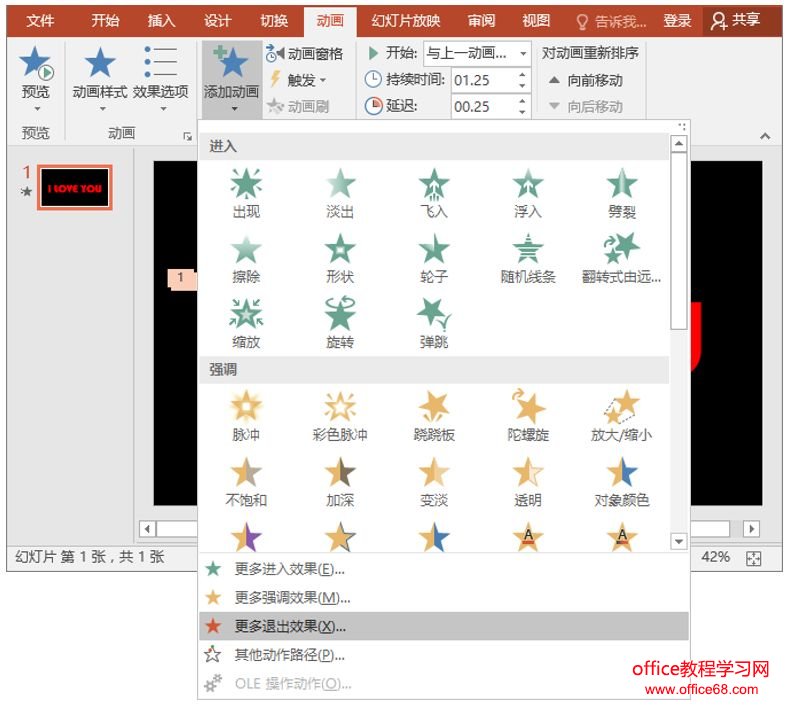Select the 脉冲 emphasis animation
This screenshot has width=788, height=706.
246,416
